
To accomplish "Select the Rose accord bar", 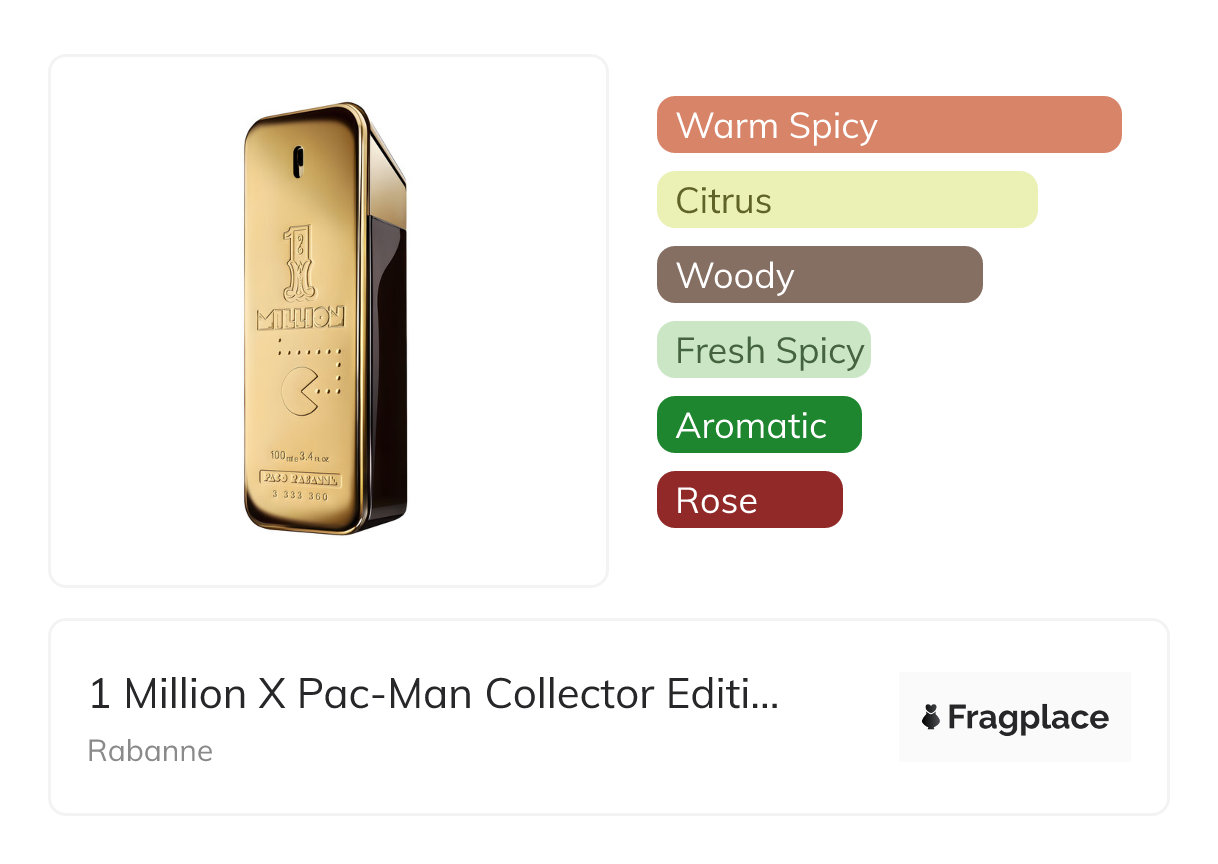I will (x=749, y=500).
